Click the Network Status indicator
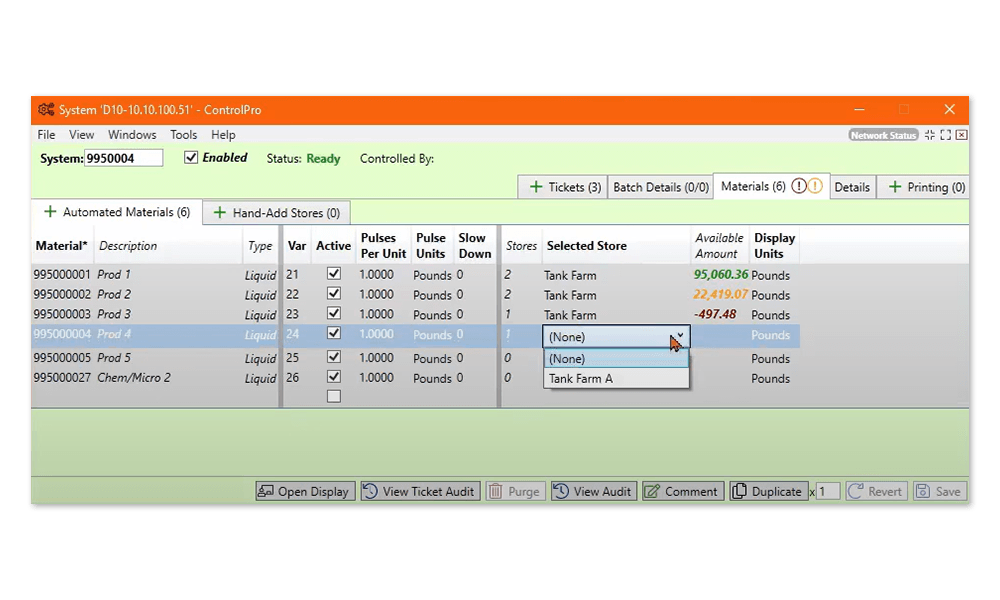1000x600 pixels. [x=883, y=135]
